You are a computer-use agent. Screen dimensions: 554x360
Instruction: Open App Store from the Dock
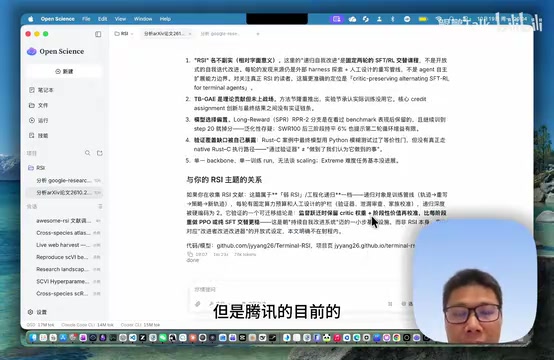tap(63, 338)
